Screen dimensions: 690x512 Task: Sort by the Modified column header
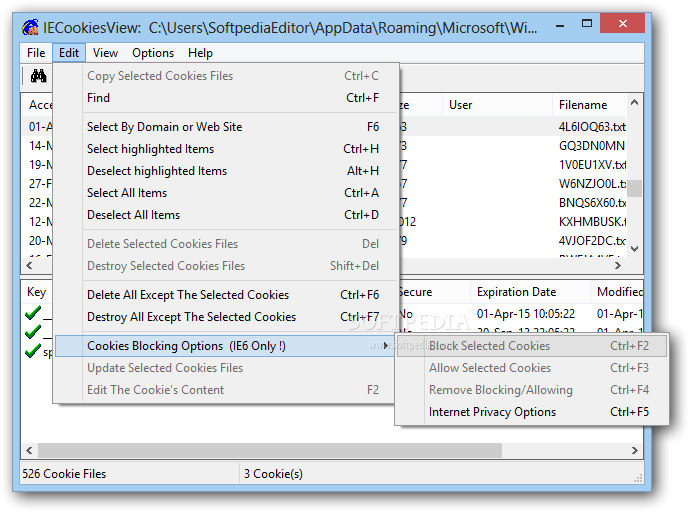point(617,292)
